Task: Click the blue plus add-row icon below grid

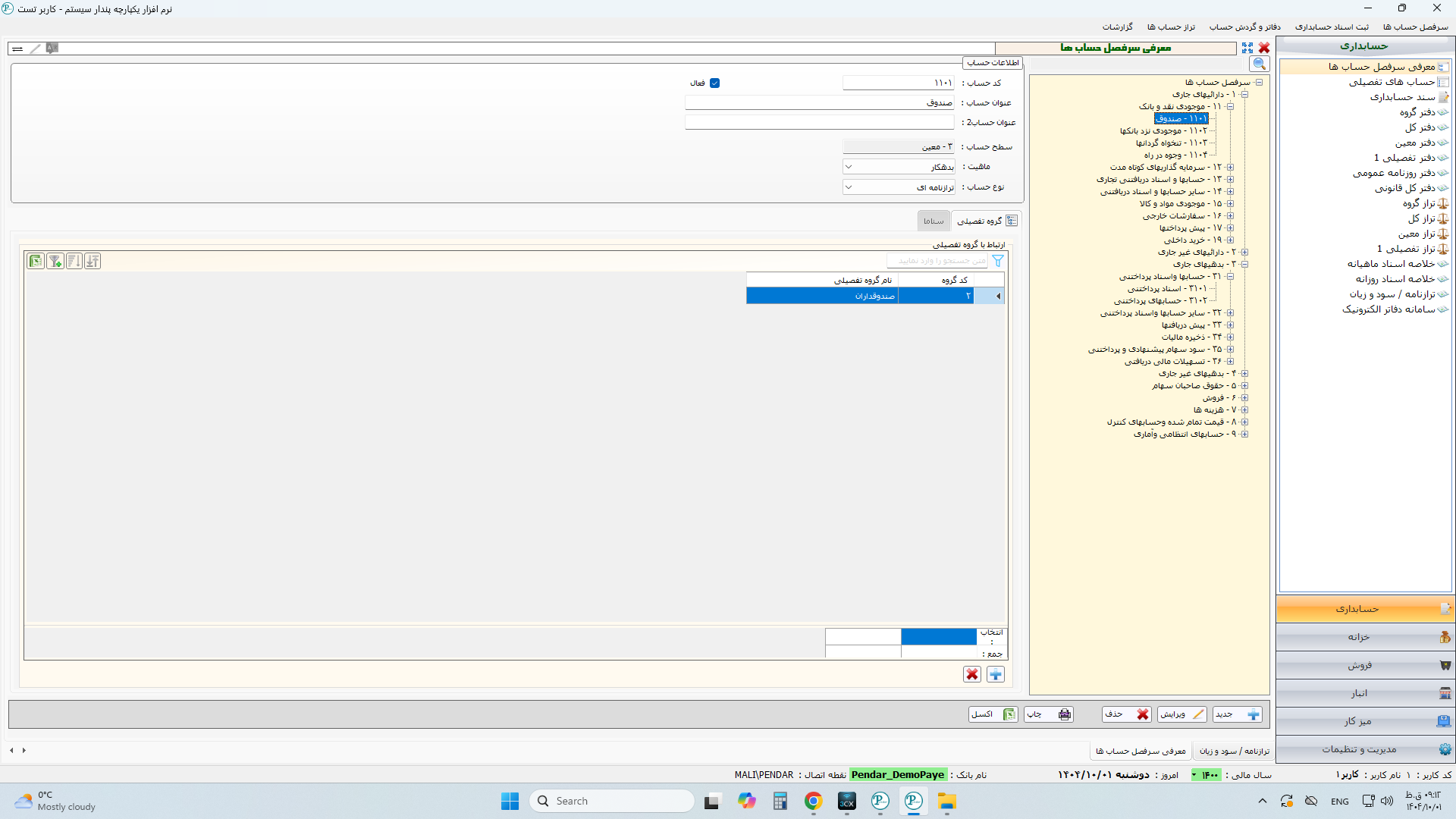Action: pos(995,674)
